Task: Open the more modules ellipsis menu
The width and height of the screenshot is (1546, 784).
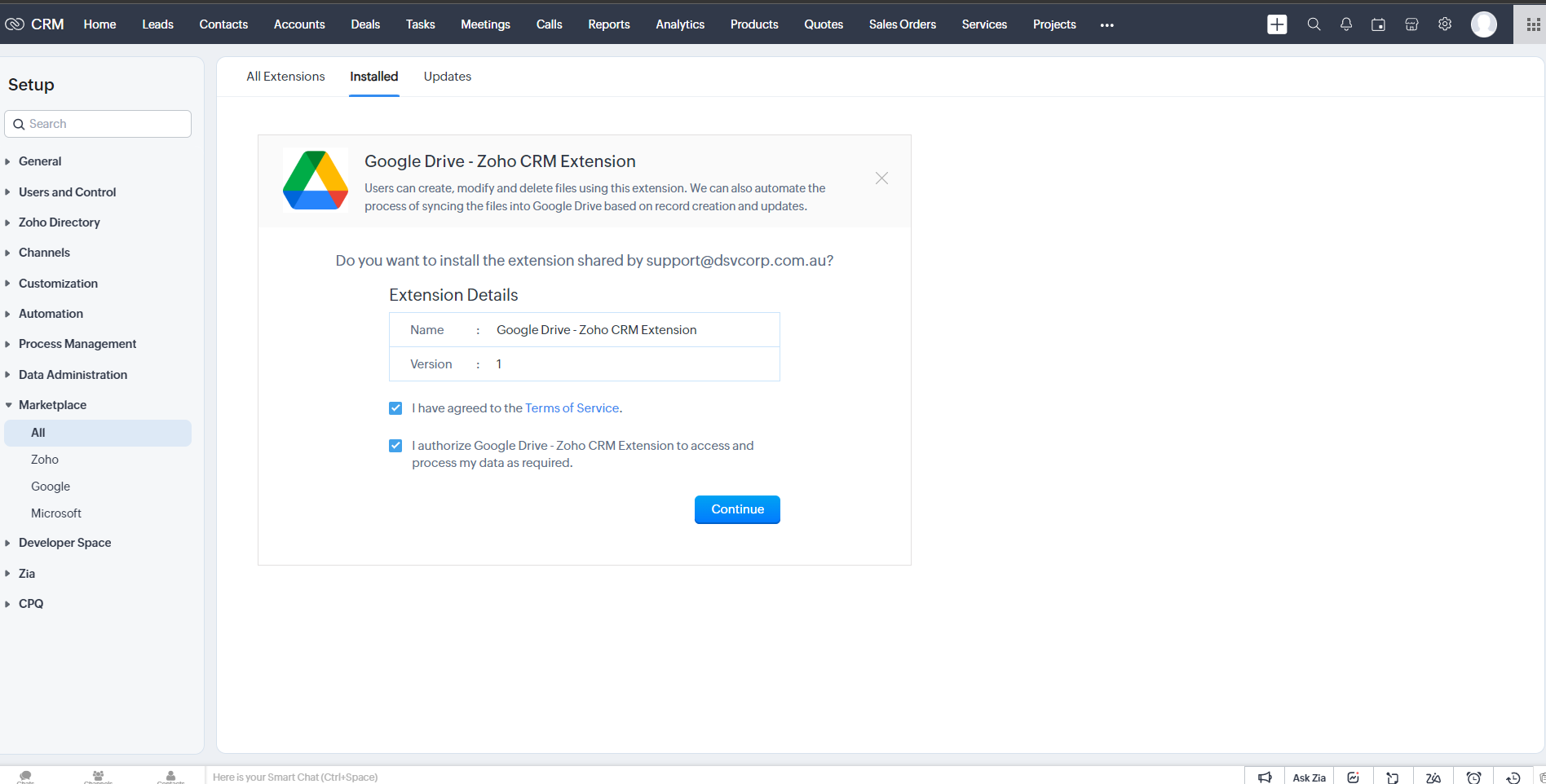Action: tap(1106, 25)
